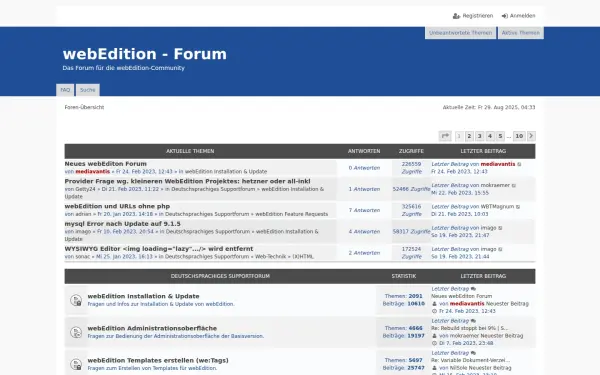The height and width of the screenshot is (375, 600).
Task: Open topic mysql Error nach Update auf 9.1.5
Action: coord(122,224)
